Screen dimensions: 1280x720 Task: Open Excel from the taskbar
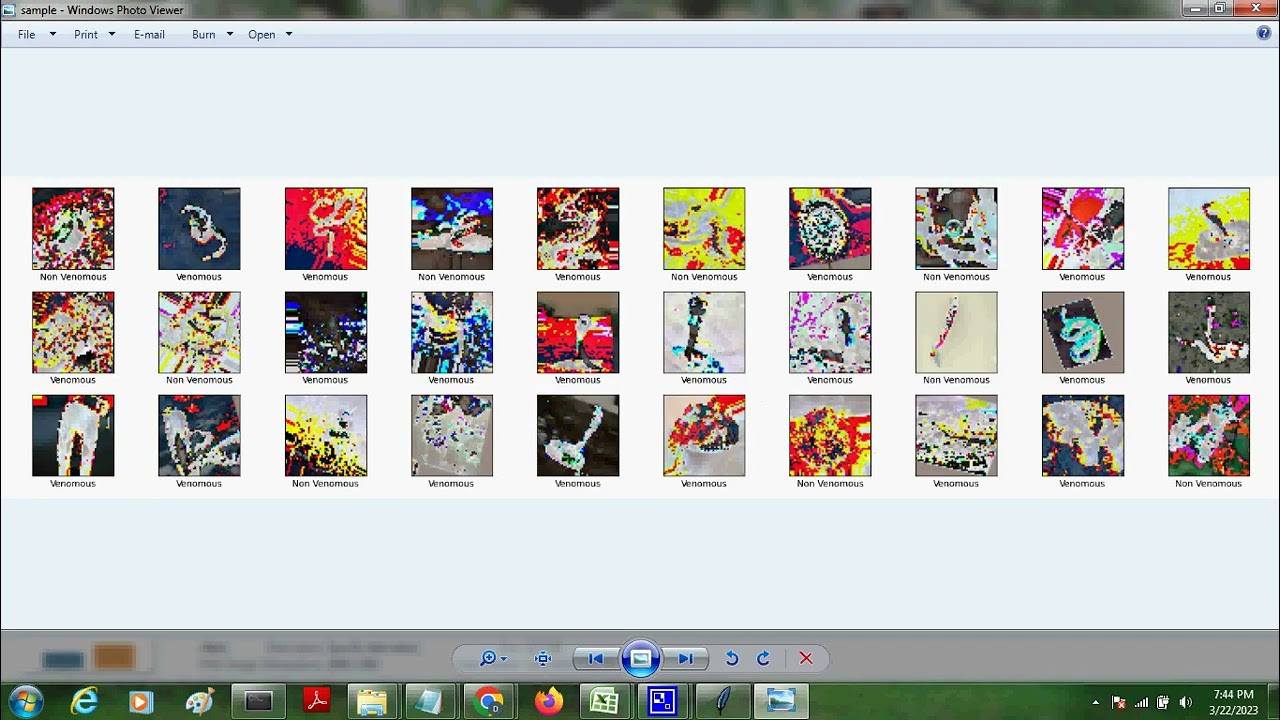[604, 702]
